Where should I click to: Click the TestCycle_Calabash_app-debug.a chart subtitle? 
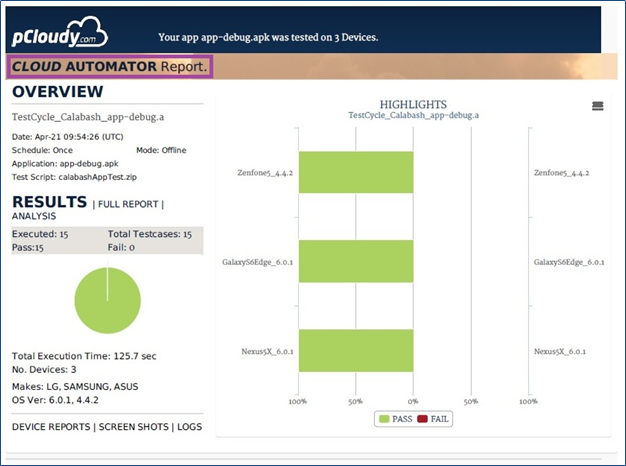(x=413, y=116)
